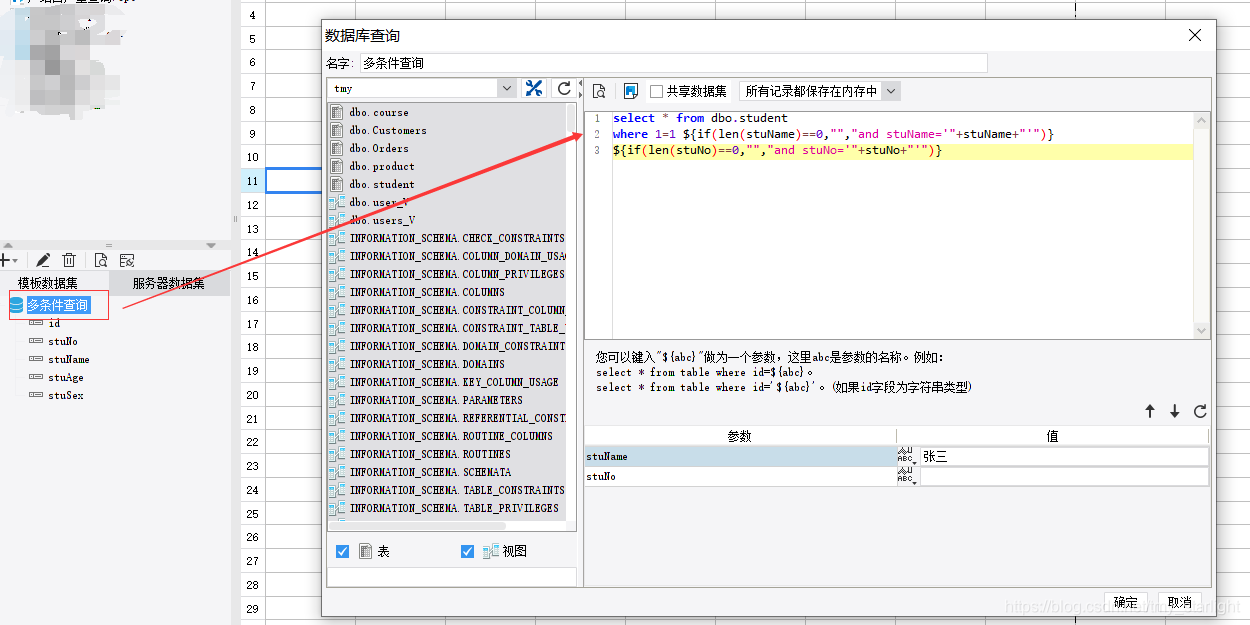Screen dimensions: 1250x625
Task: Click SQL line 3 with stuNo condition
Action: (778, 151)
